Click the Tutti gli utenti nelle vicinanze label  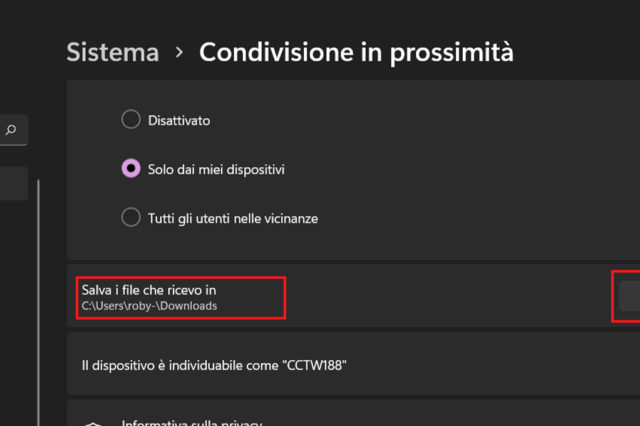[x=234, y=217]
